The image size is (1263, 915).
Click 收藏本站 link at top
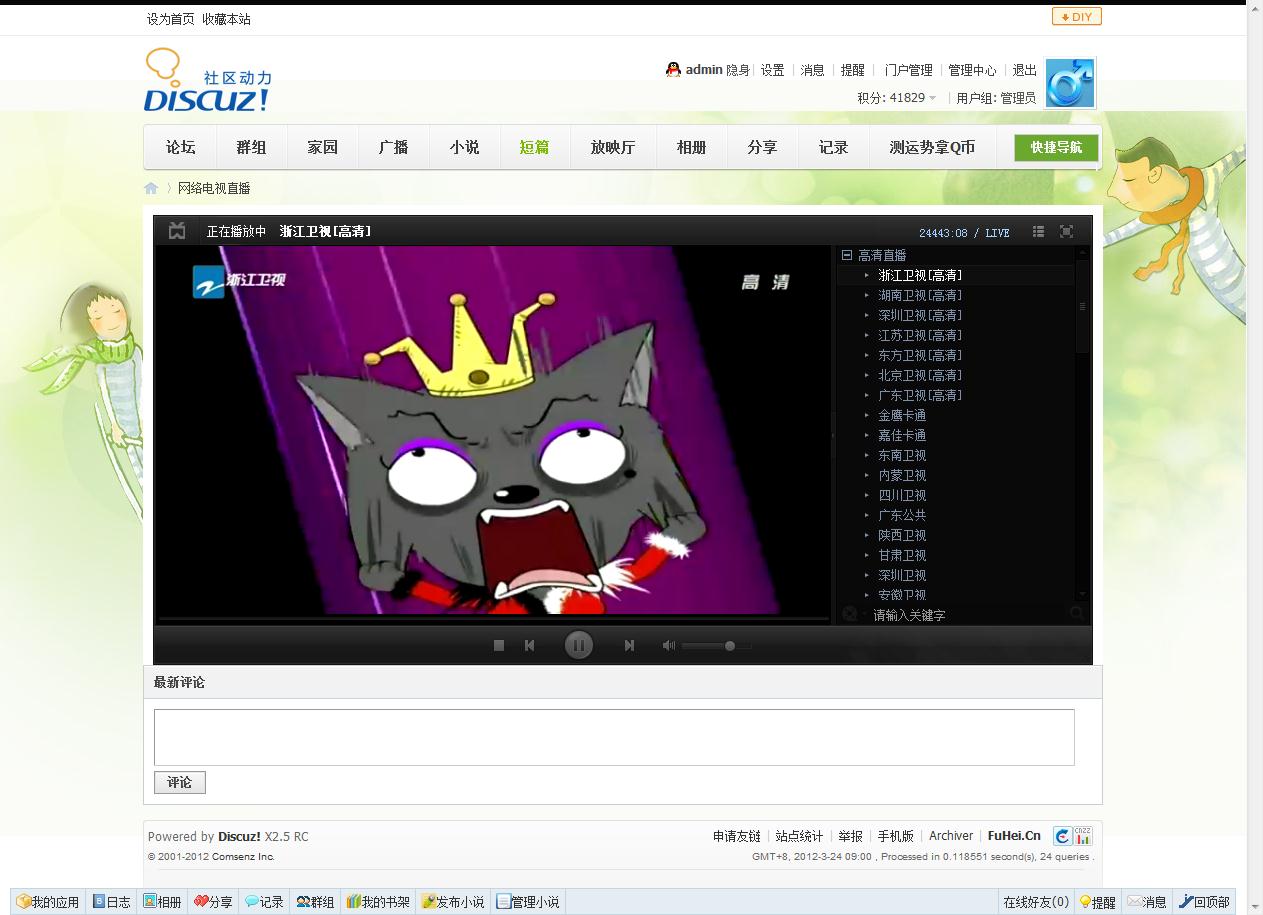coord(226,18)
